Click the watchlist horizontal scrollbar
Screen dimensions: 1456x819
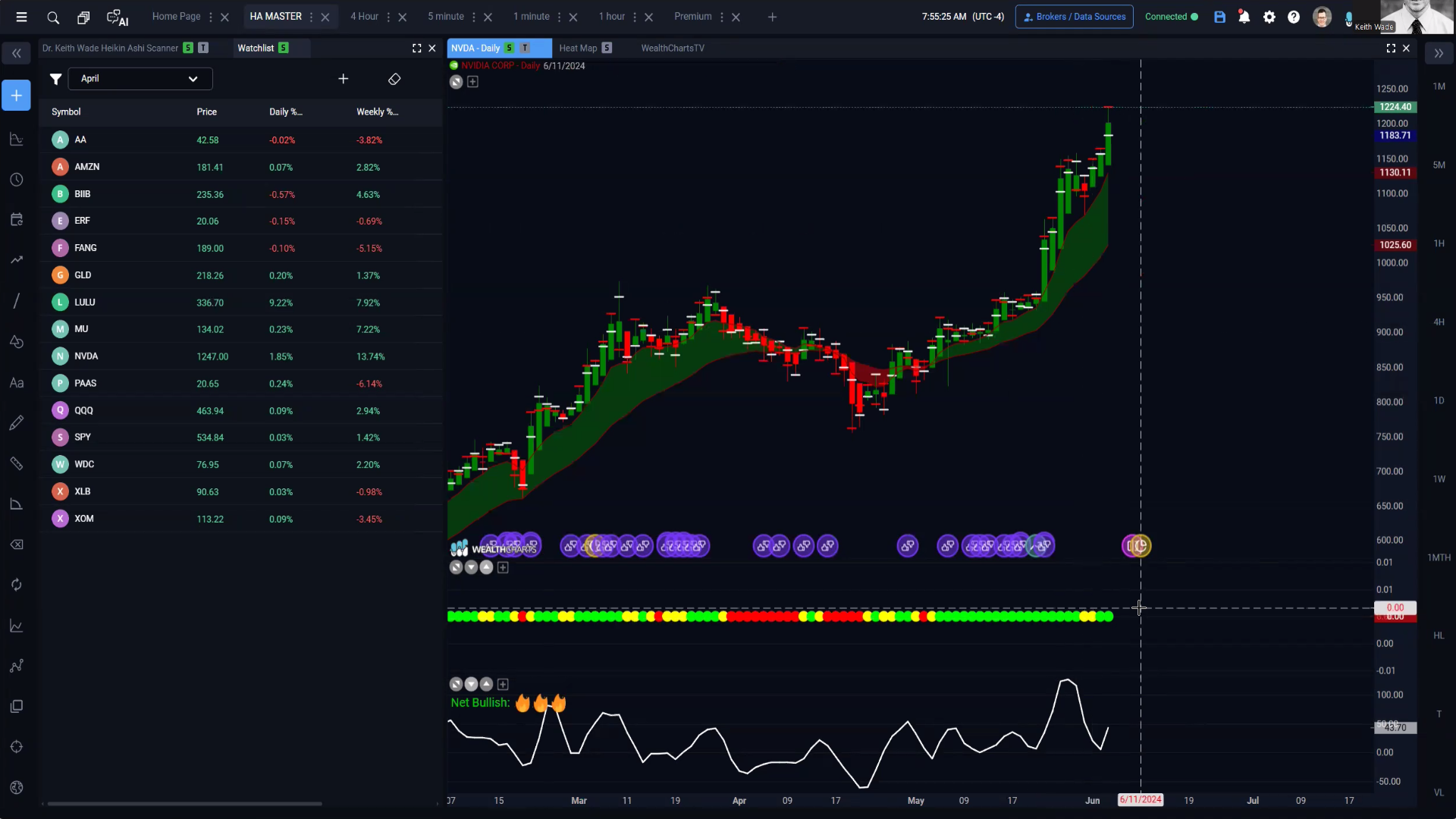click(184, 804)
